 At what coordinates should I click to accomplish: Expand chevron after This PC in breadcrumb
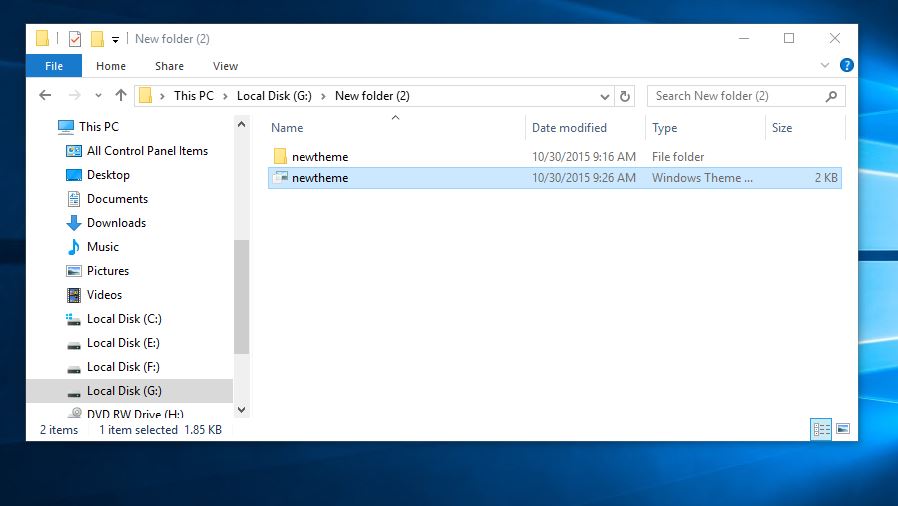pyautogui.click(x=226, y=96)
